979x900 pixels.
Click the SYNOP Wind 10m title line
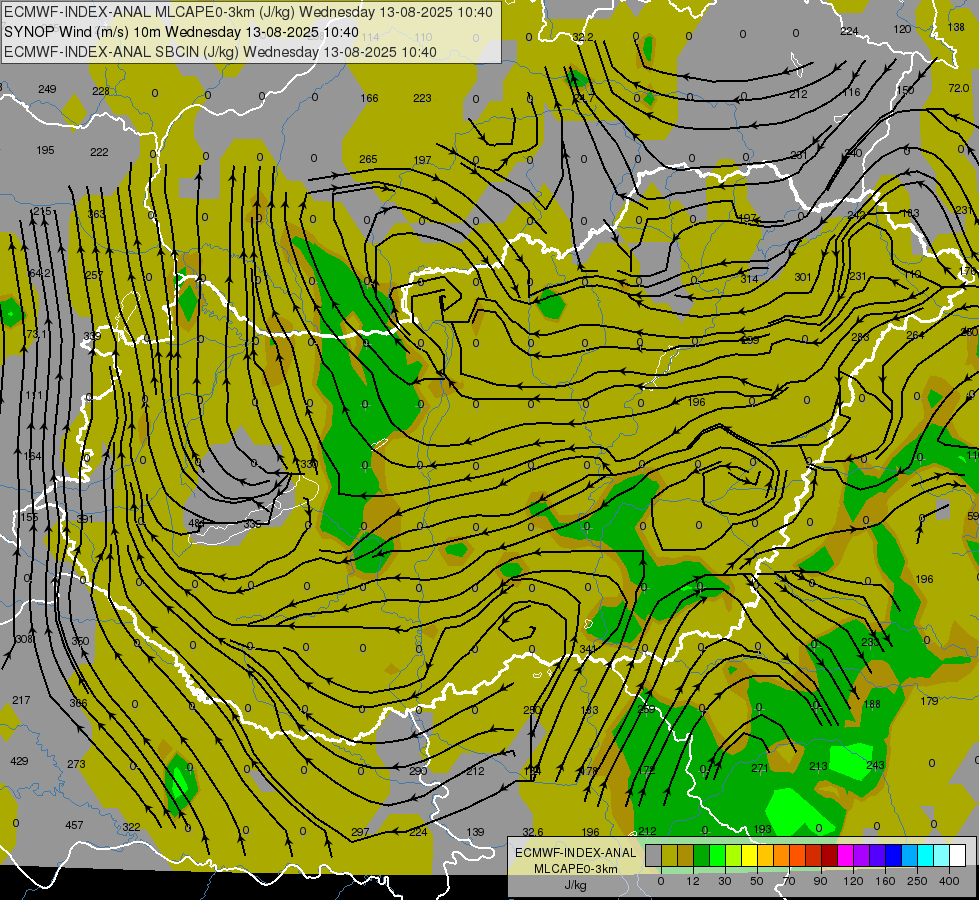click(181, 32)
